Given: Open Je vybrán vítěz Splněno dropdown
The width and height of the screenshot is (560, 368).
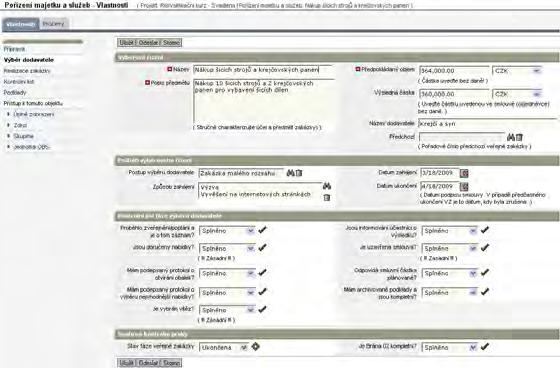Looking at the screenshot, I should 227,310.
